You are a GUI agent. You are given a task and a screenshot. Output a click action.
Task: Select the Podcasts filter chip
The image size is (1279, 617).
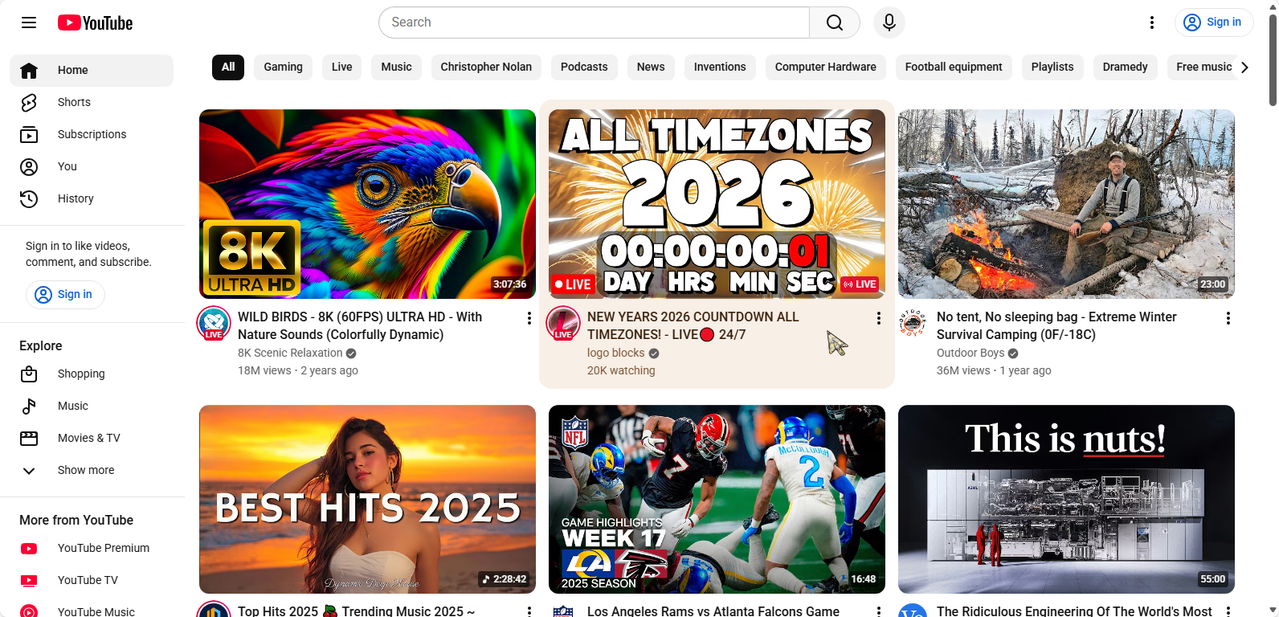point(584,67)
